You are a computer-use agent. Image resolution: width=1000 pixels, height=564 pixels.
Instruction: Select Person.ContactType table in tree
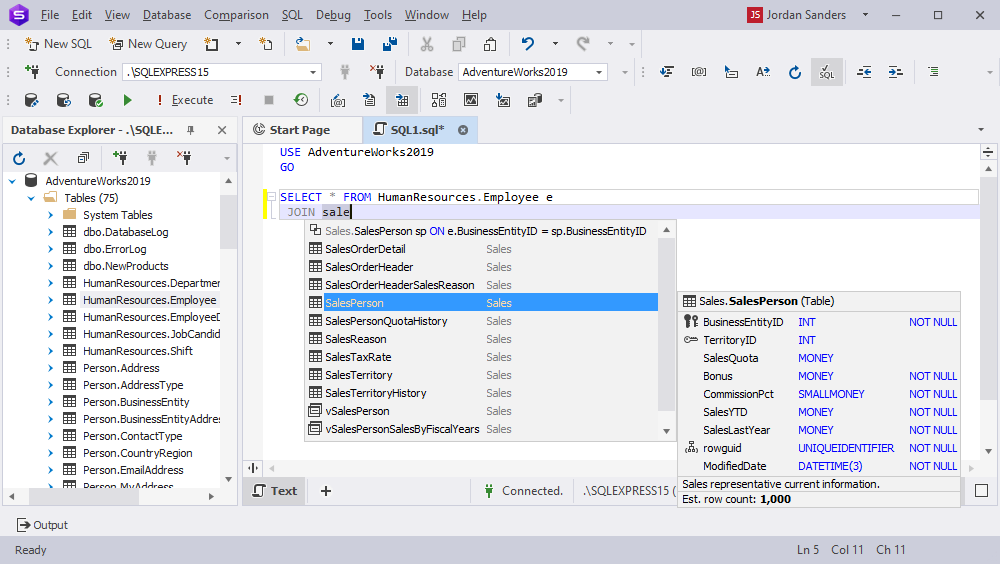tap(133, 436)
